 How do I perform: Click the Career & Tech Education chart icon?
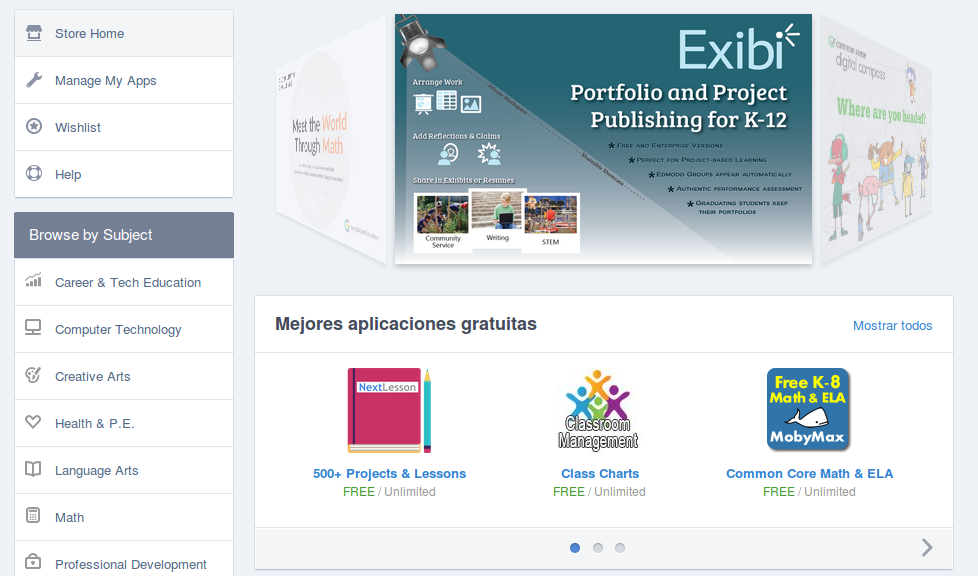[x=34, y=282]
